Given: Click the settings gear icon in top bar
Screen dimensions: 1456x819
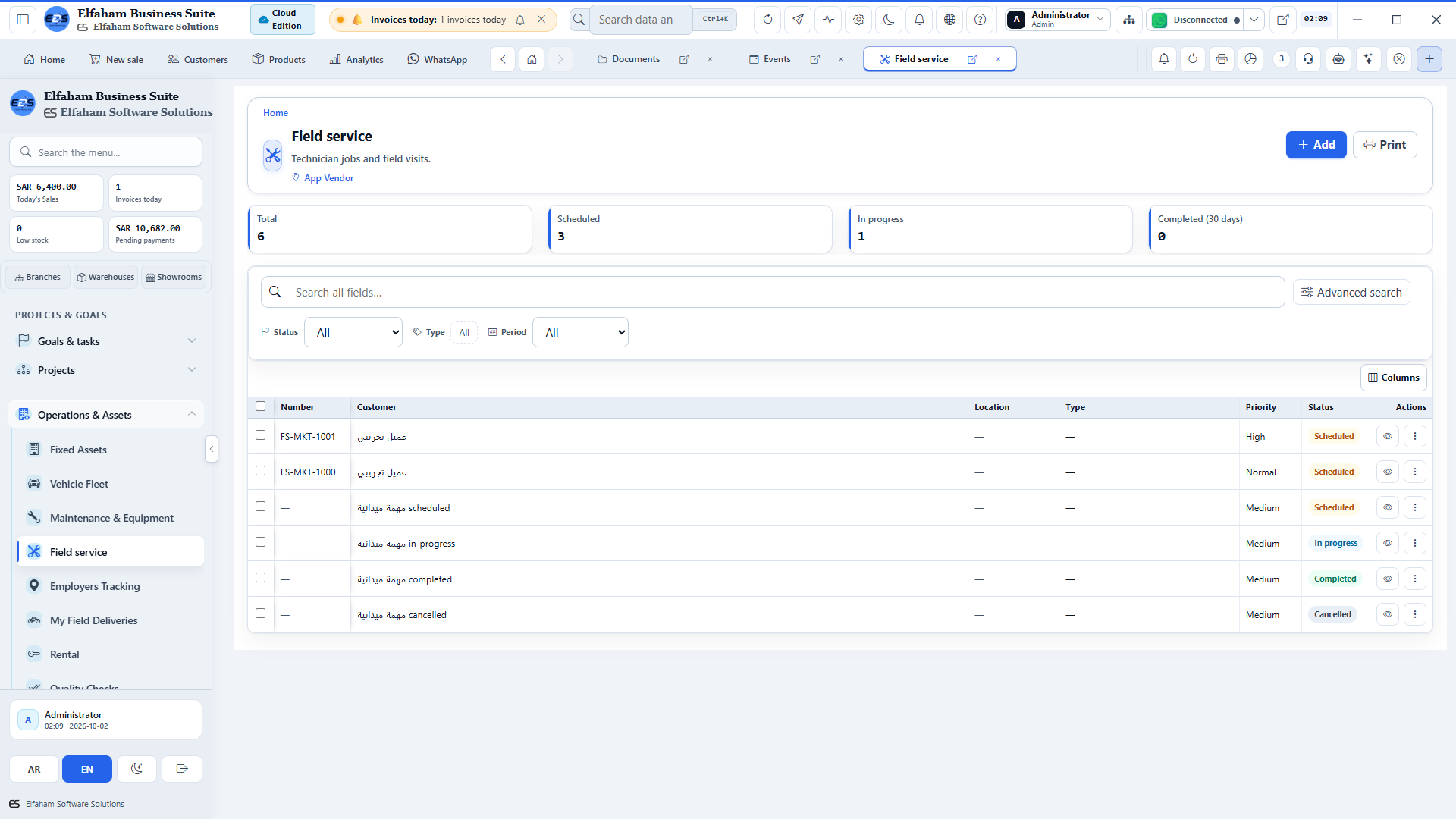Looking at the screenshot, I should click(x=858, y=20).
